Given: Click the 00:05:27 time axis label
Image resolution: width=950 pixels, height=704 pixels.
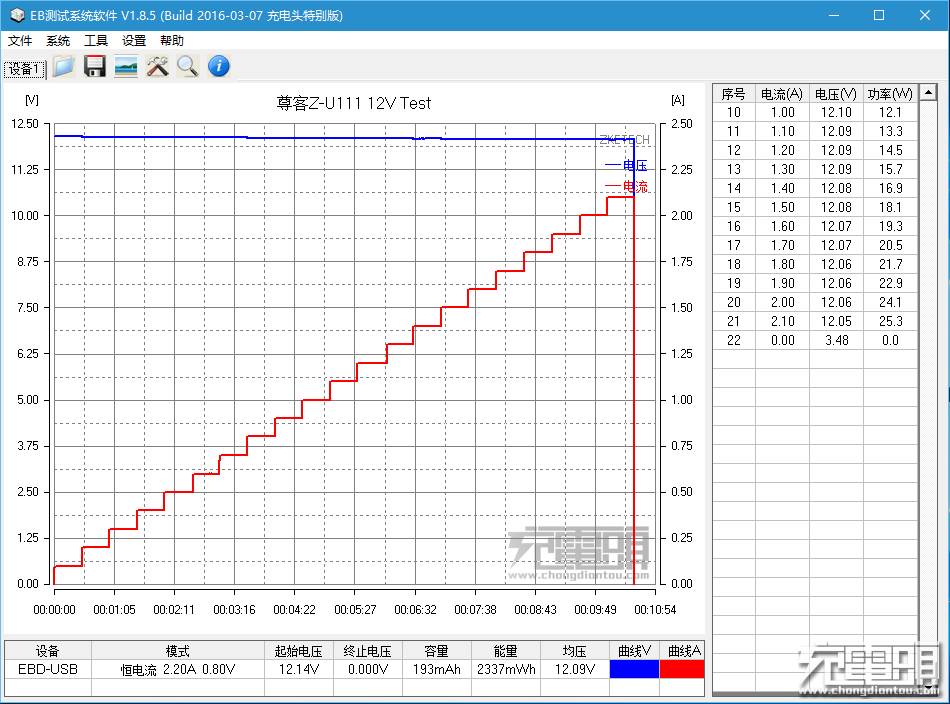Looking at the screenshot, I should pos(355,609).
